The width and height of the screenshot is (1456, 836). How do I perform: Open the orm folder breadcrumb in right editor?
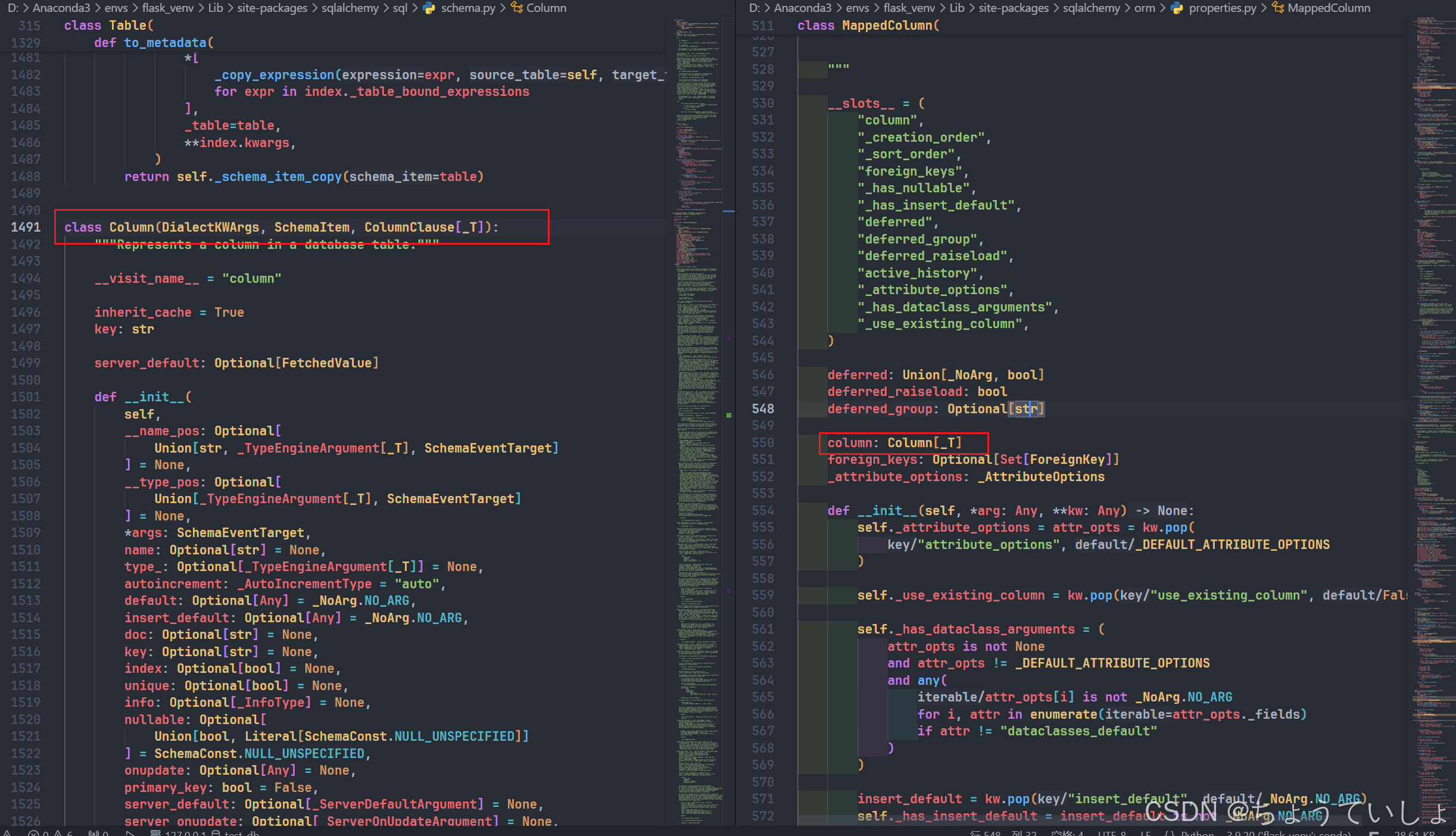[x=1144, y=8]
